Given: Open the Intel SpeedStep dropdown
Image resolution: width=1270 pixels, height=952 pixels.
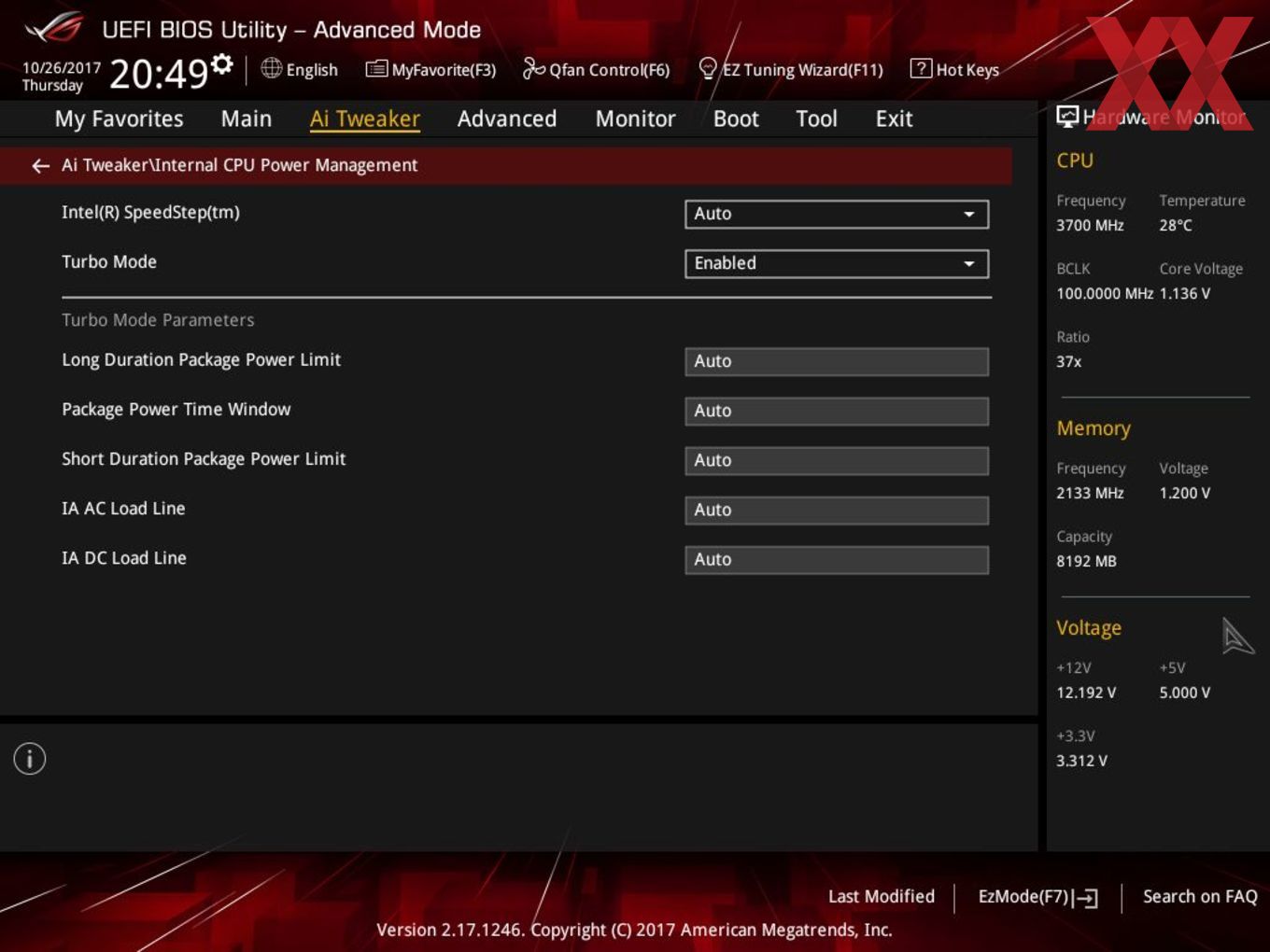Looking at the screenshot, I should click(x=837, y=214).
